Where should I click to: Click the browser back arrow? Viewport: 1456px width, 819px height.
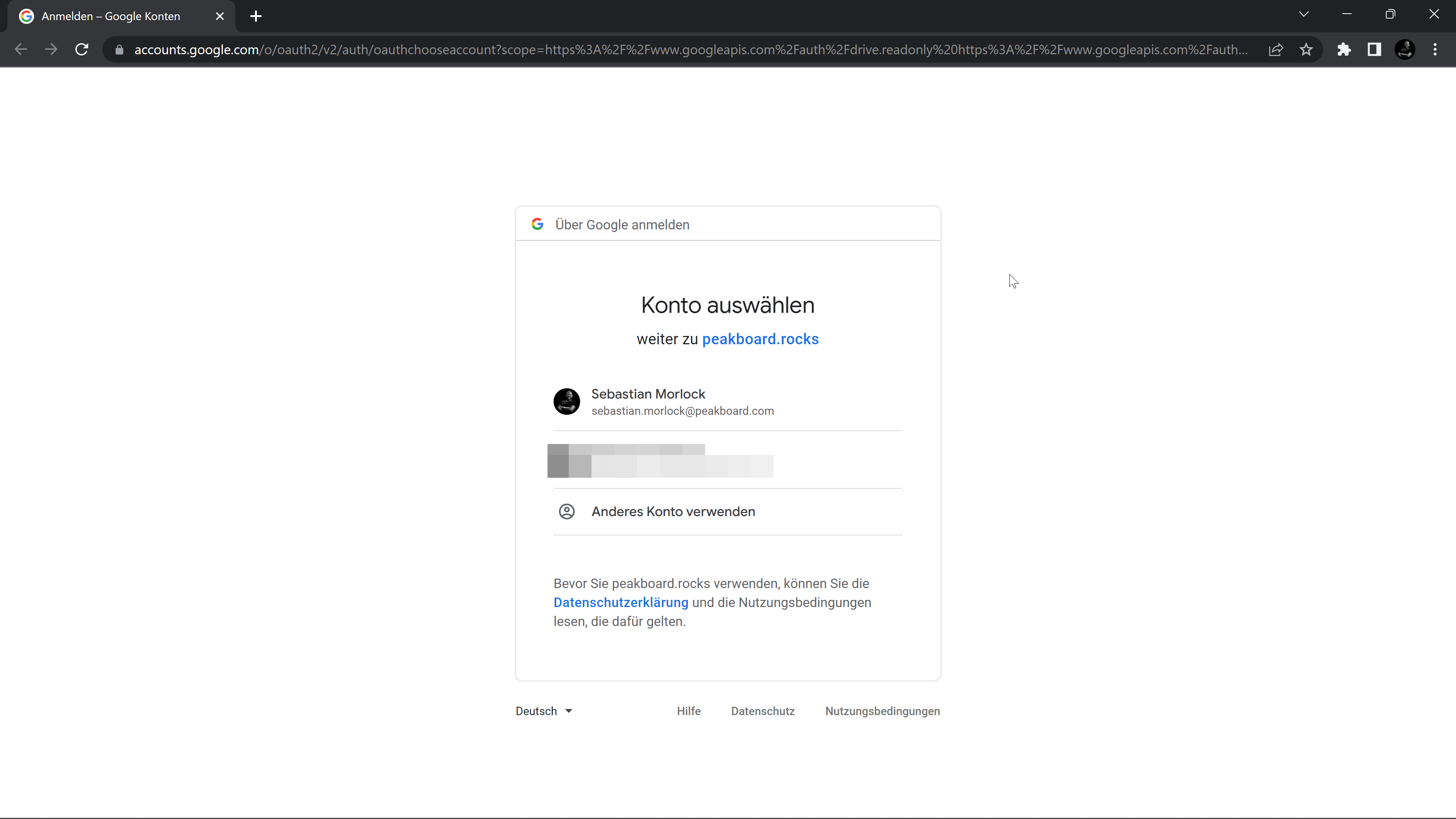(21, 50)
